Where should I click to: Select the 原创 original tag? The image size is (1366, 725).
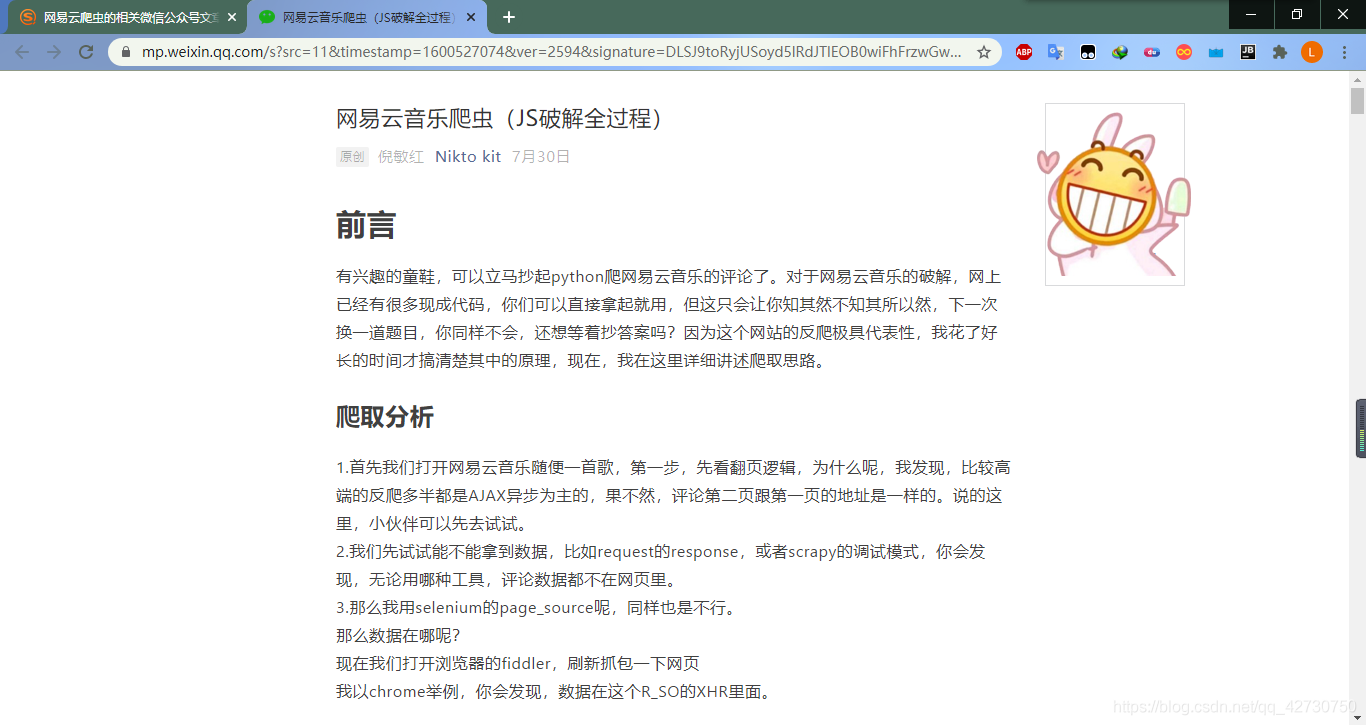(x=352, y=156)
